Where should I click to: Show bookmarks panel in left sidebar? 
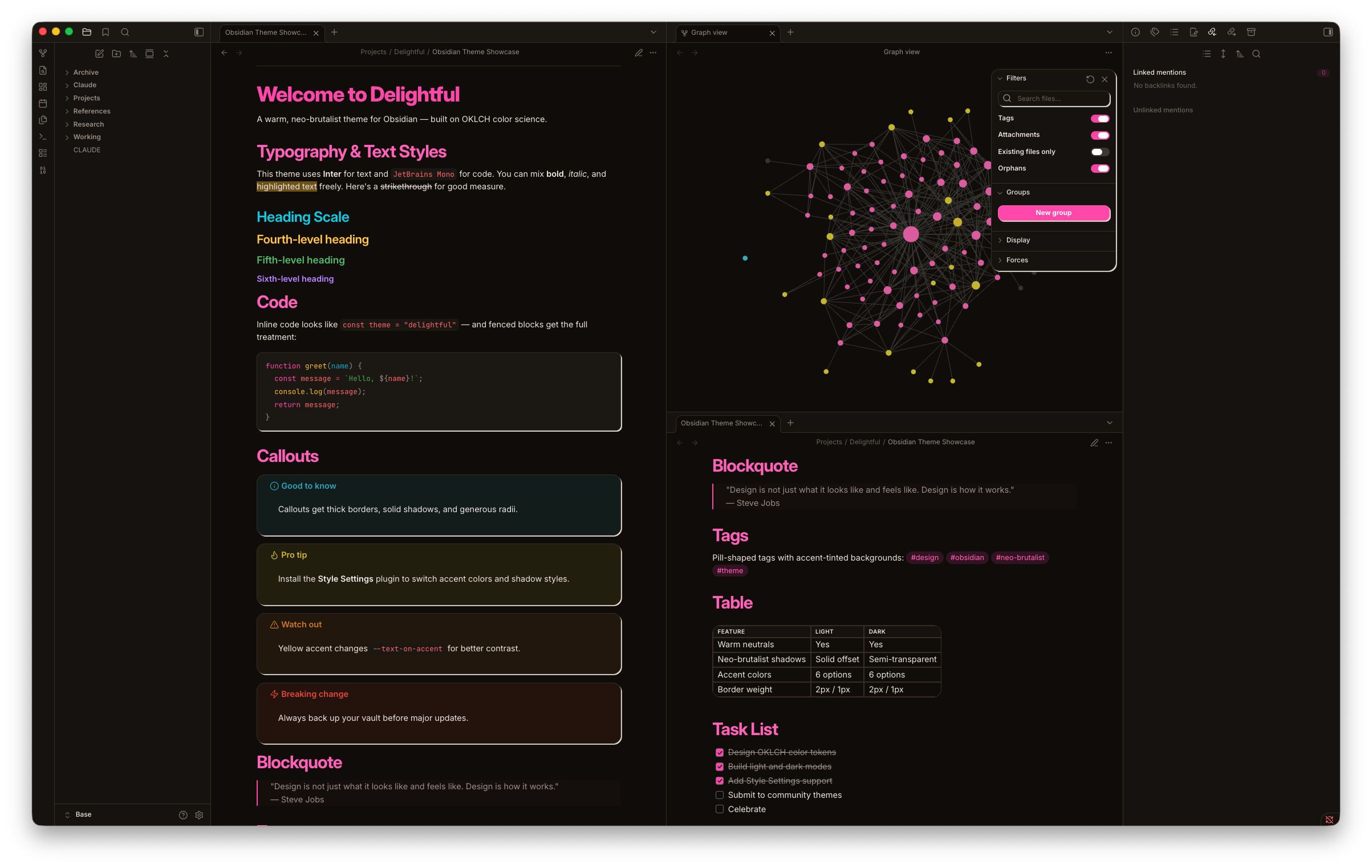(105, 32)
